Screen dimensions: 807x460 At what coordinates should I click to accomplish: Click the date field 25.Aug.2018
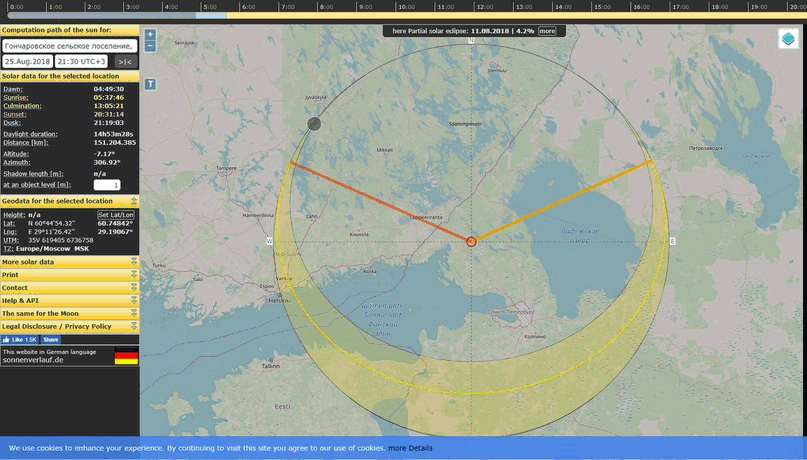pyautogui.click(x=27, y=61)
